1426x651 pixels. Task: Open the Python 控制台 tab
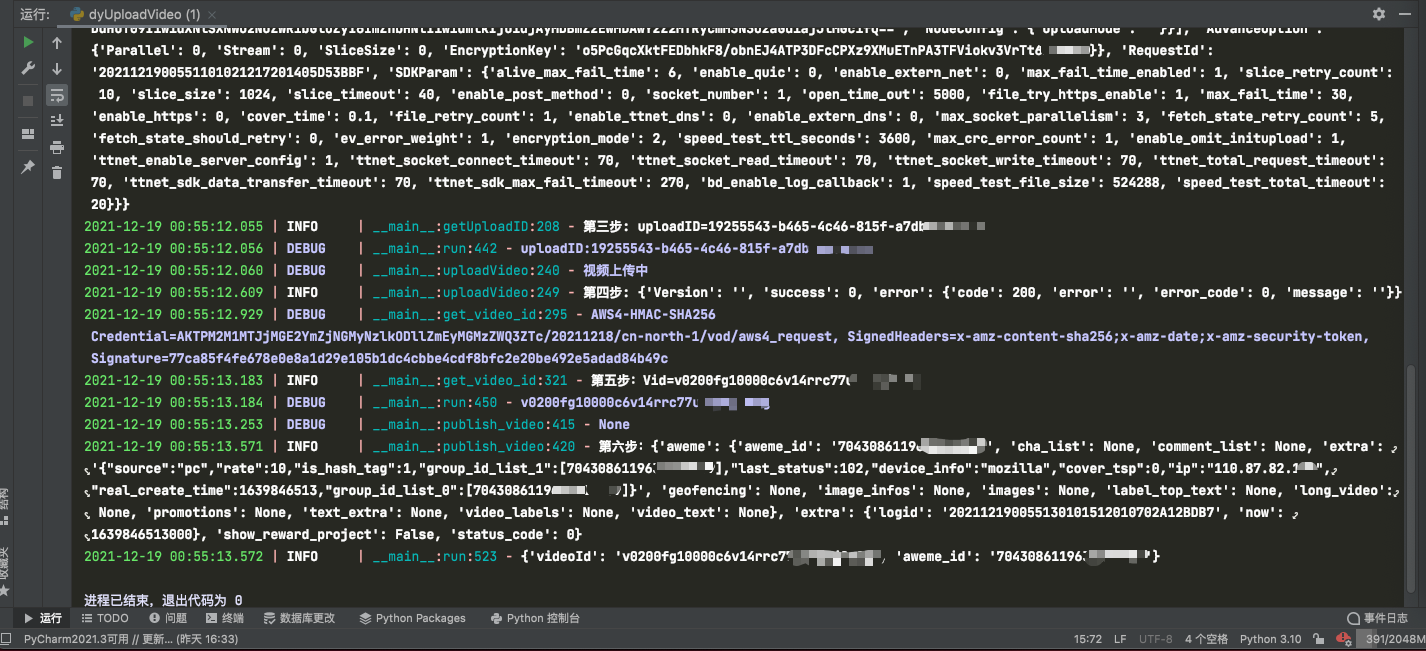tap(535, 618)
